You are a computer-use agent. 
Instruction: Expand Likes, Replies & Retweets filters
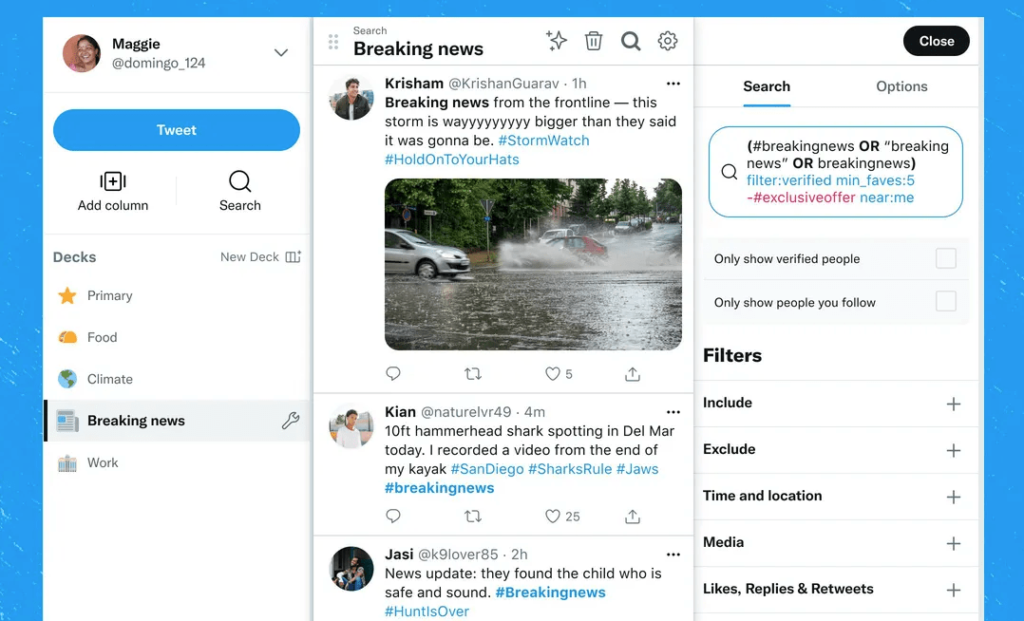[x=953, y=590]
